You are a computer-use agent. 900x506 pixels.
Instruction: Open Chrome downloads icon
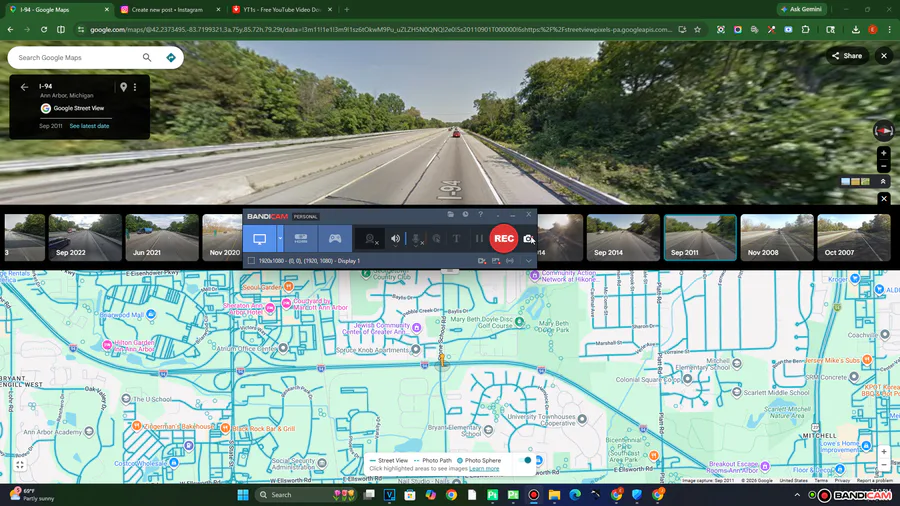855,29
